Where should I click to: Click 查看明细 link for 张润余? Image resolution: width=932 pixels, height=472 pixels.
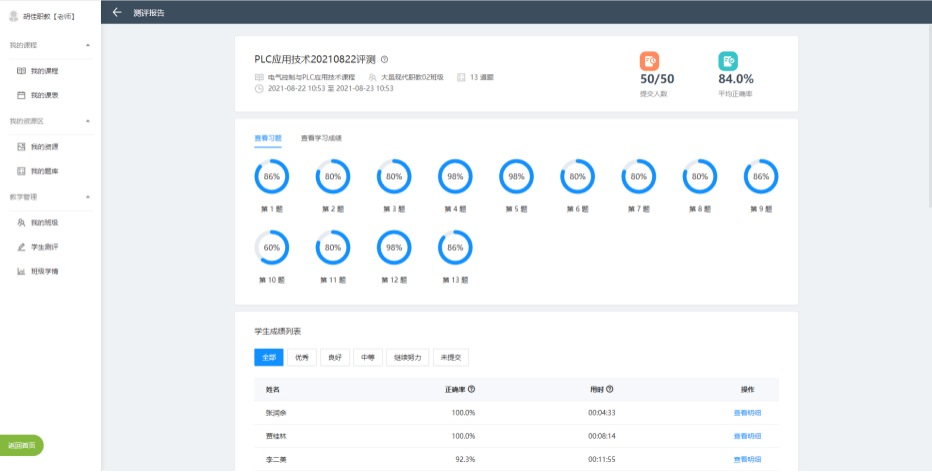click(747, 413)
